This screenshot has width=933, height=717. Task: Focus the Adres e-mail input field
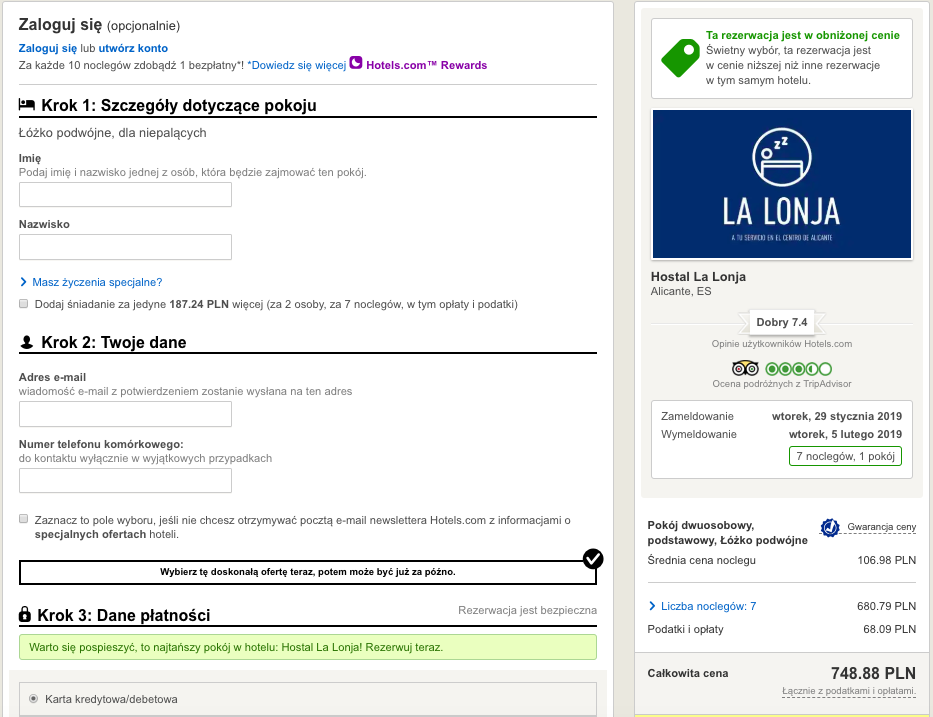pos(125,414)
